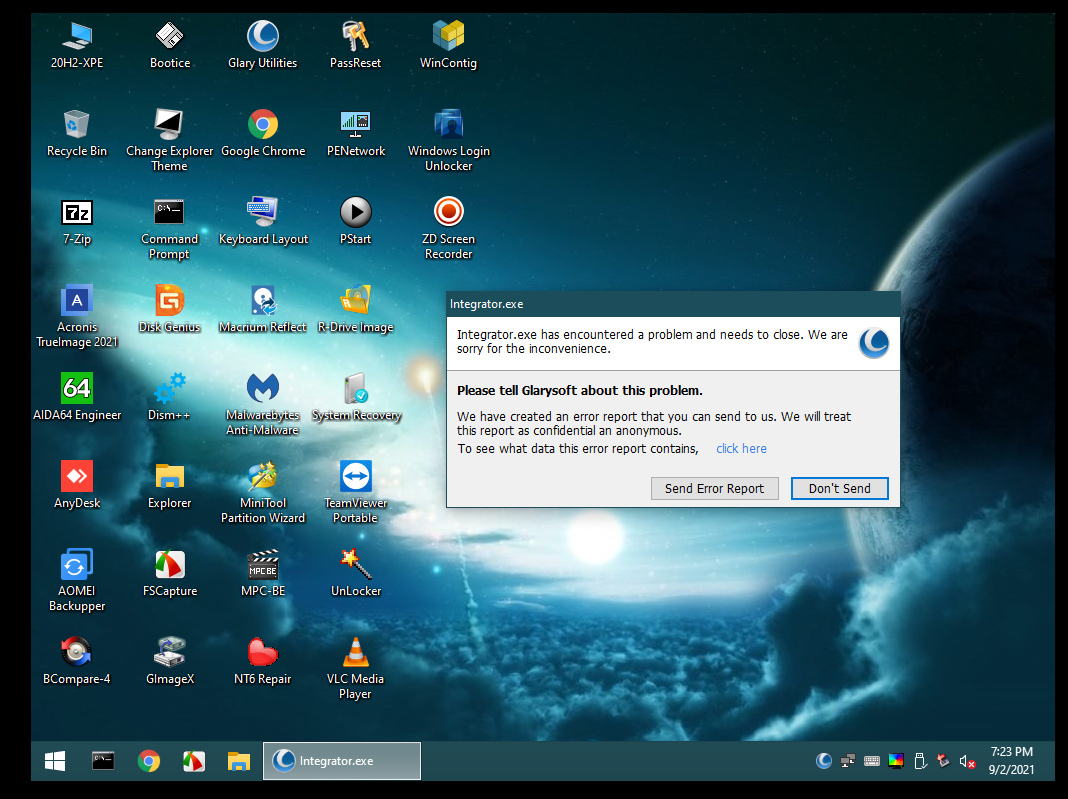Viewport: 1068px width, 799px height.
Task: Open ZD Screen Recorder icon
Action: pos(448,228)
